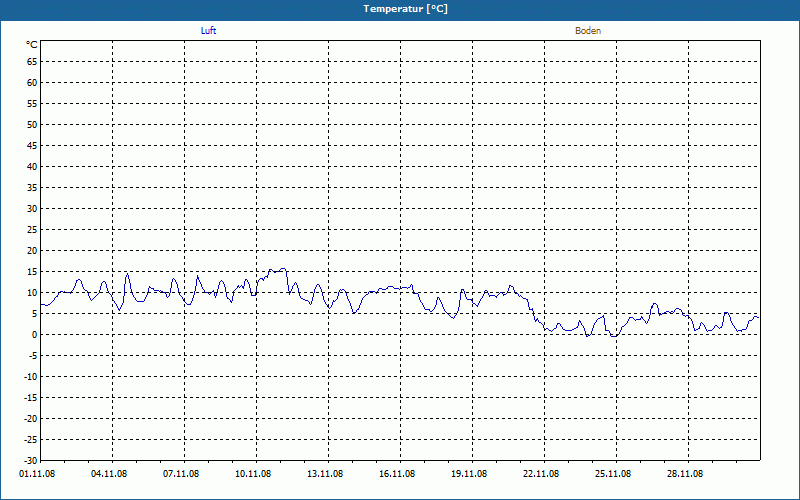Click the 0 y-axis label
Screen dimensions: 800x500
[35, 335]
